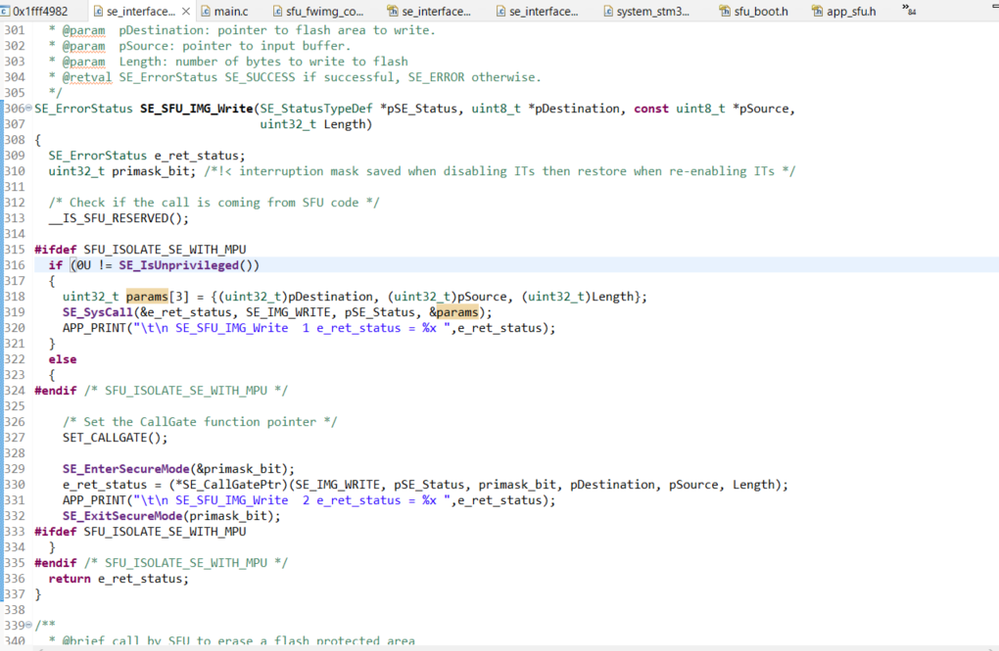Click '#ifdef SFU_ISOLATE_SE_WITH_MPU' on line 315
999x651 pixels.
click(140, 250)
